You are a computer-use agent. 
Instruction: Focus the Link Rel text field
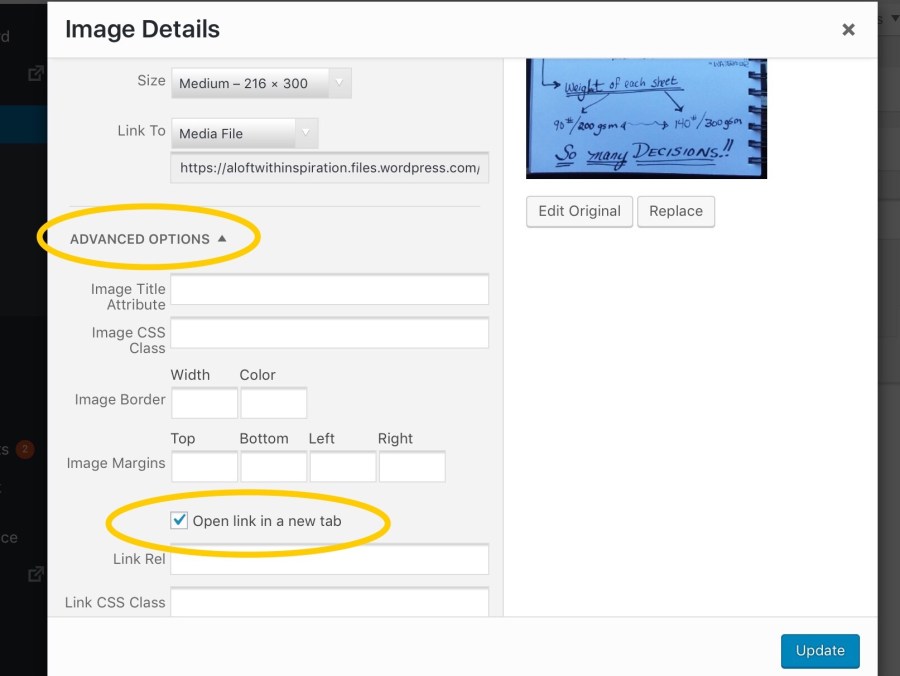pyautogui.click(x=329, y=560)
